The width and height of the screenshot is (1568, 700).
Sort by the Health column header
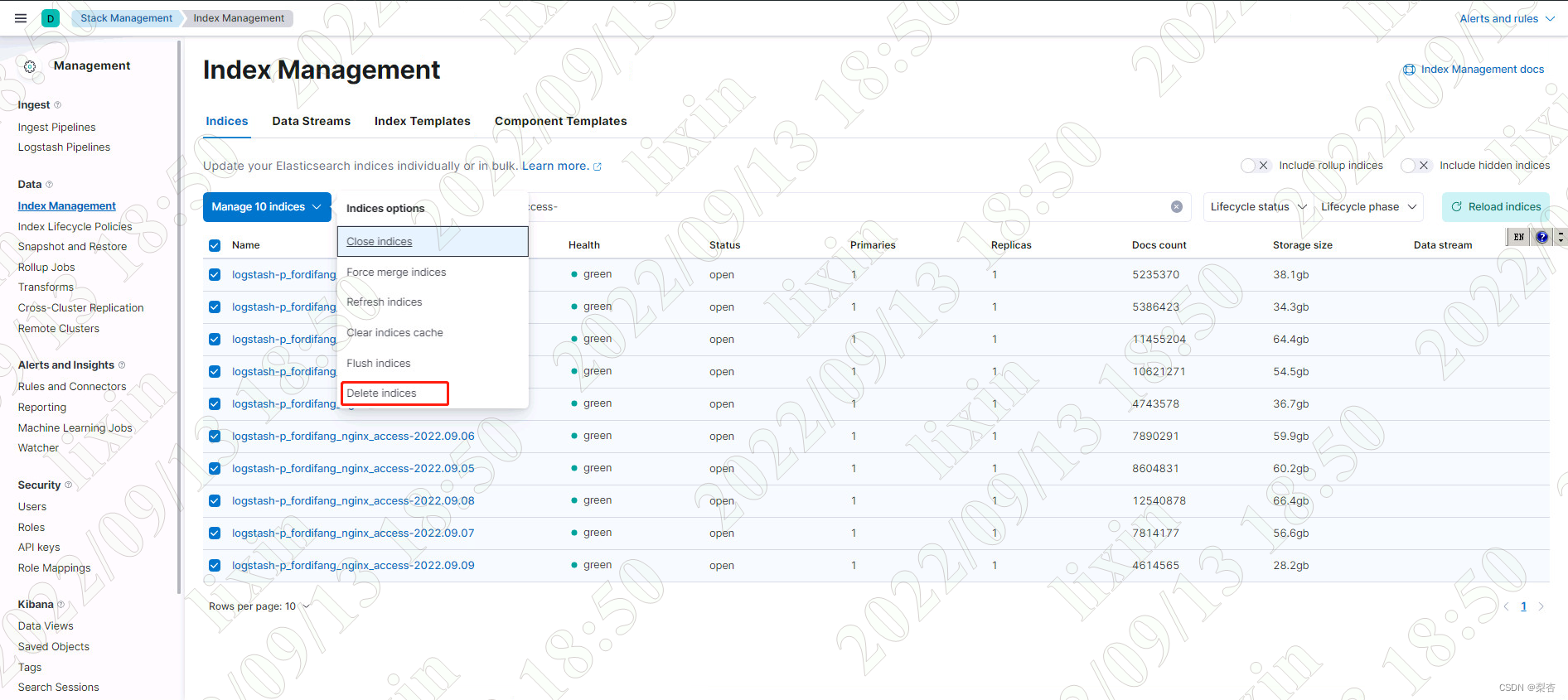tap(584, 245)
